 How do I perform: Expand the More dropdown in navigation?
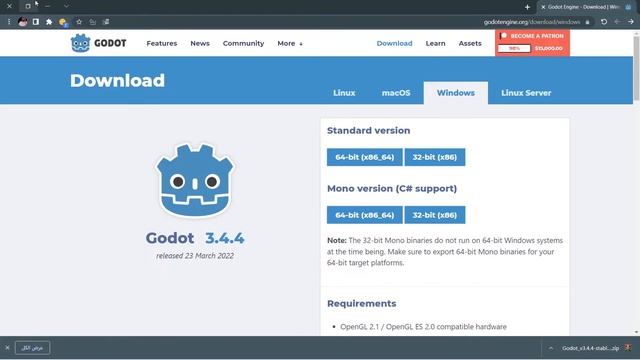point(290,43)
